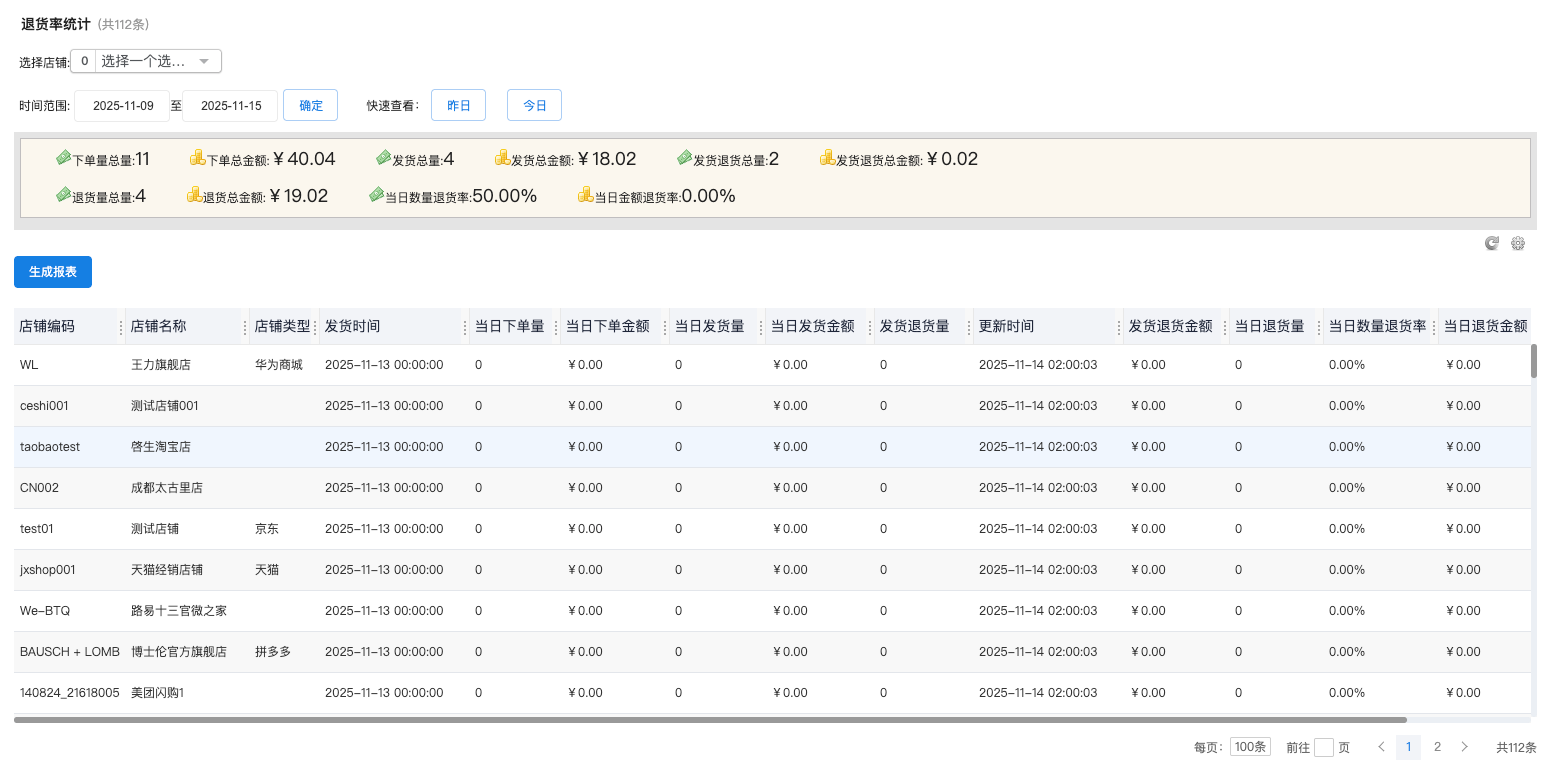1548x768 pixels.
Task: Select the ceshi001 store code cell
Action: click(x=70, y=406)
